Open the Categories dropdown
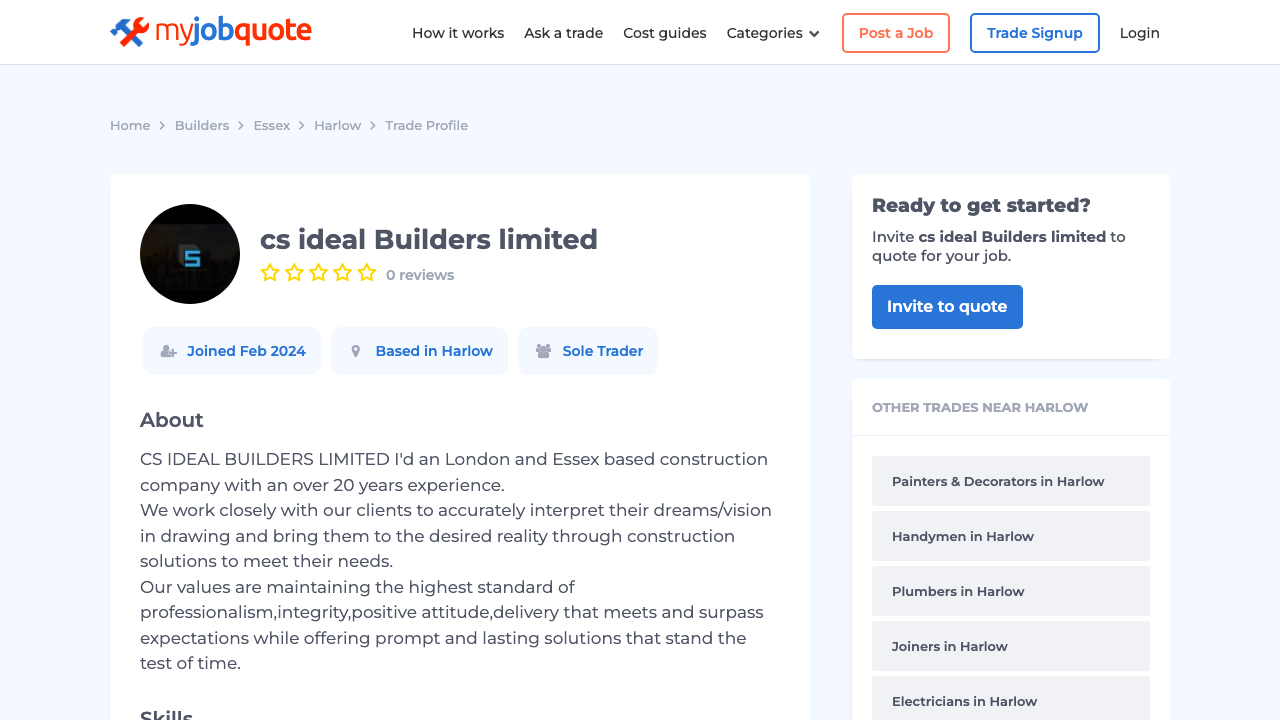Viewport: 1280px width, 720px height. coord(772,33)
